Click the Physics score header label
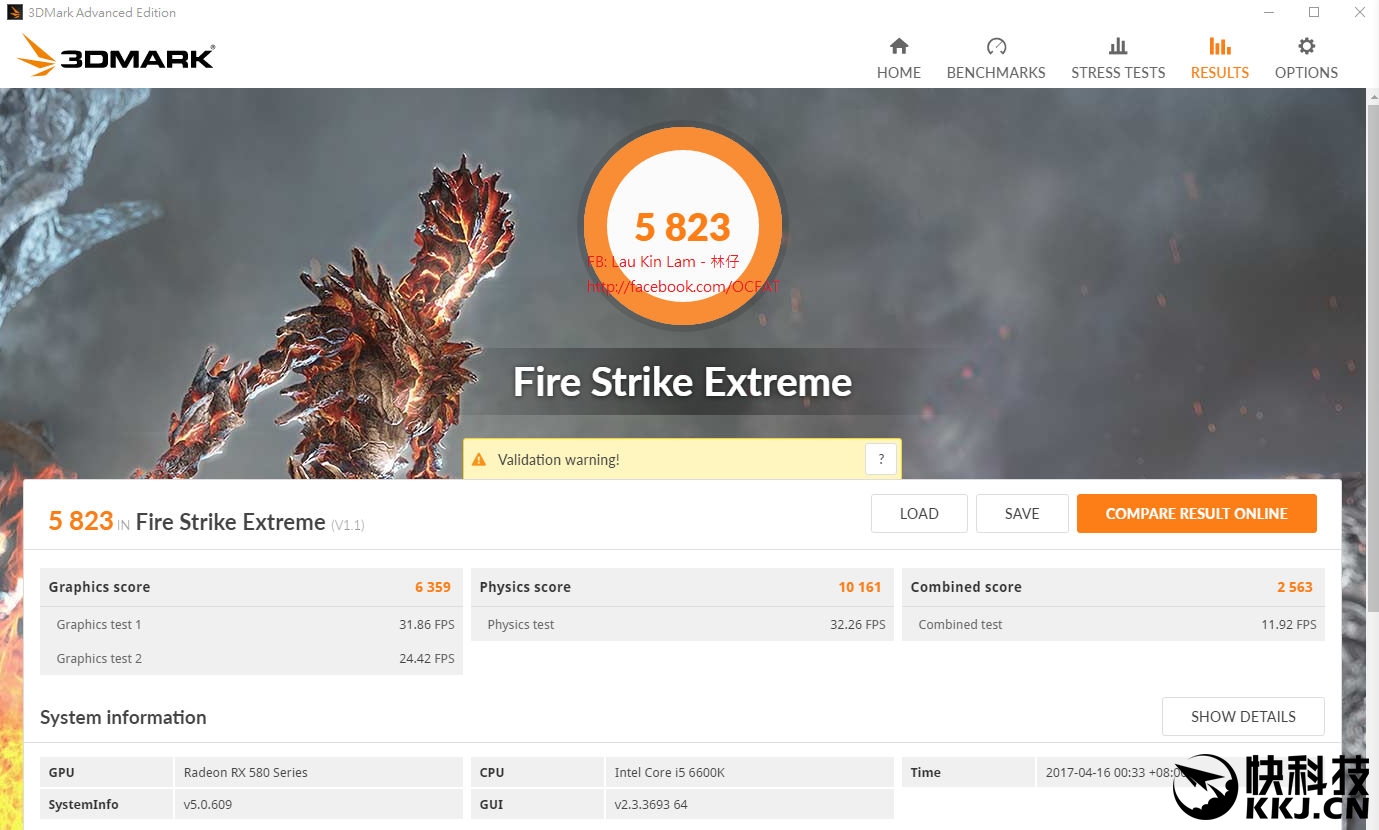 525,587
